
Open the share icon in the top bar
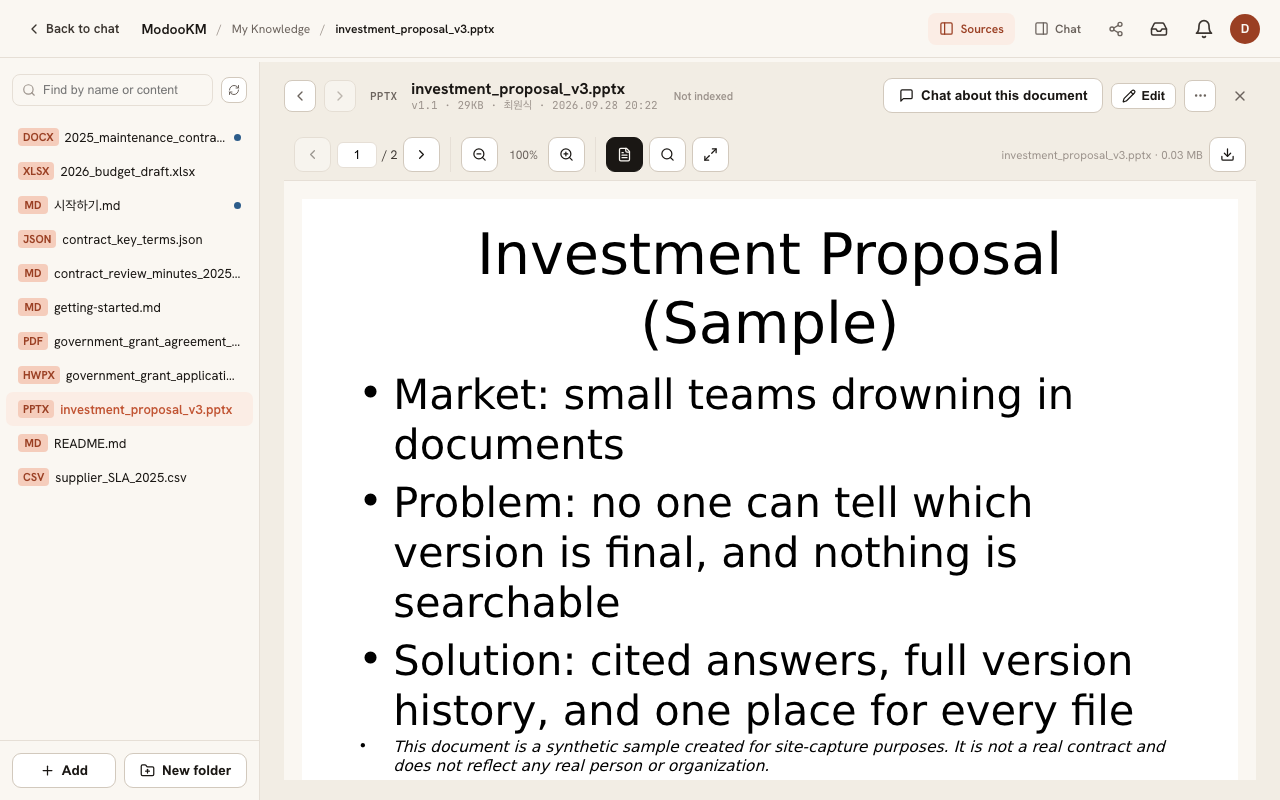tap(1116, 29)
